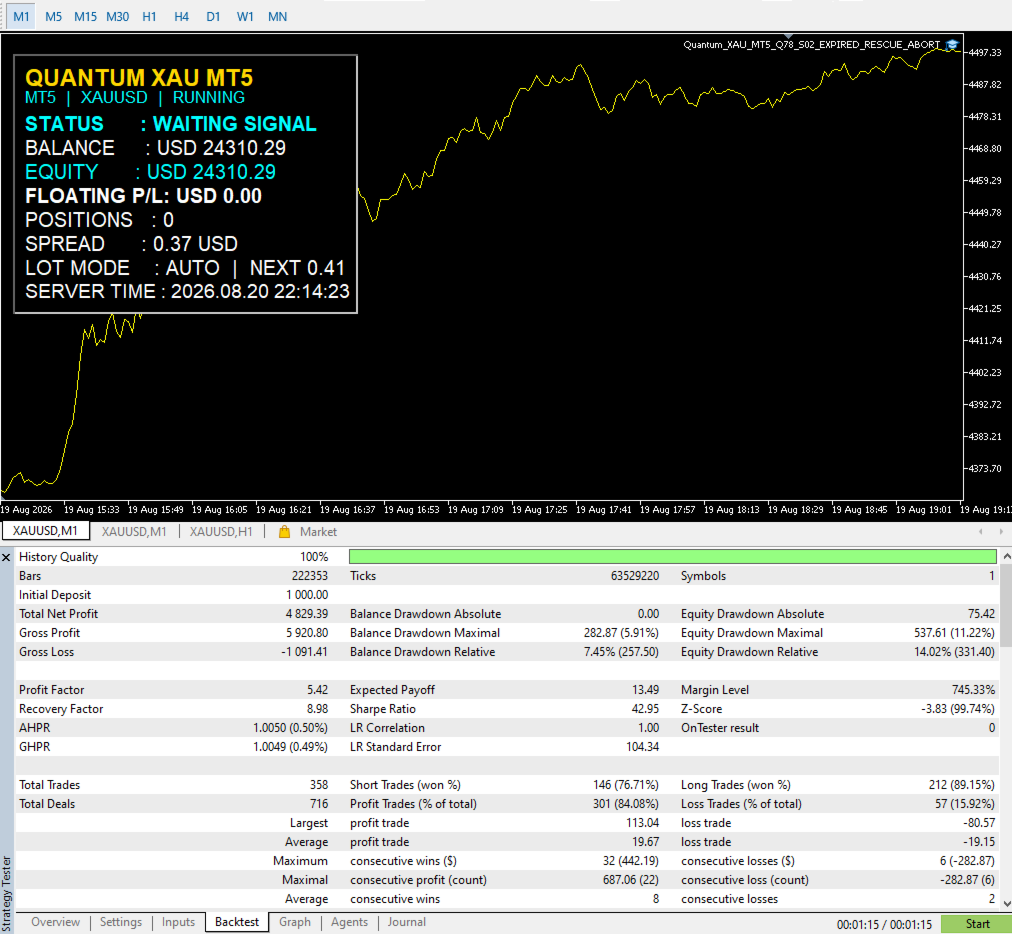This screenshot has height=934, width=1012.
Task: Open the Inputs tester tab
Action: (178, 922)
